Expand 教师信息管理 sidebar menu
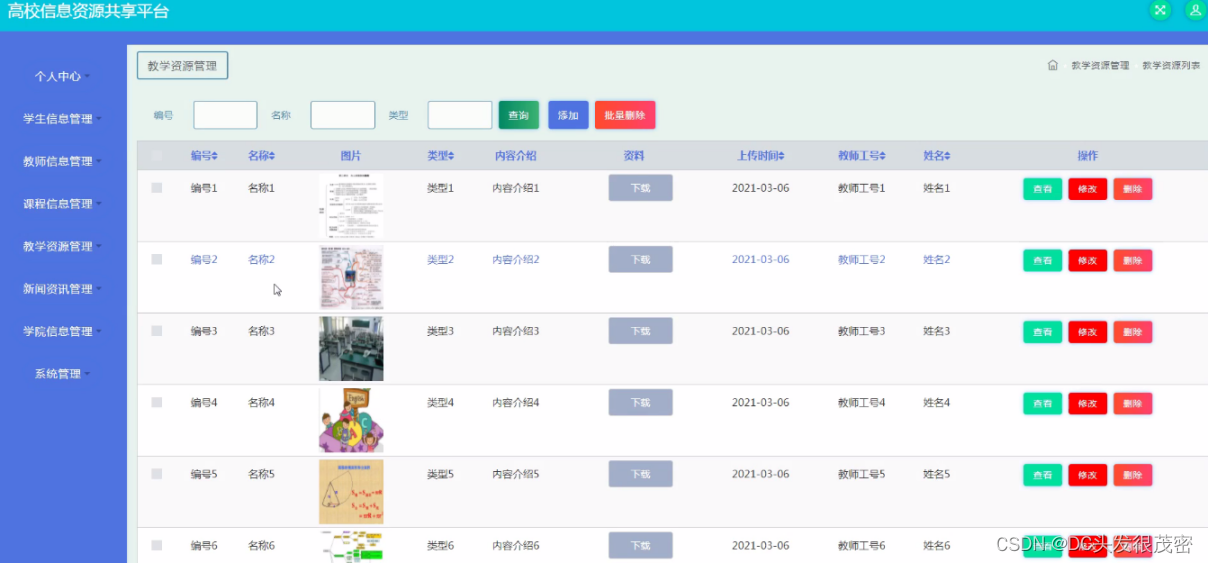Image resolution: width=1208 pixels, height=563 pixels. pos(63,161)
